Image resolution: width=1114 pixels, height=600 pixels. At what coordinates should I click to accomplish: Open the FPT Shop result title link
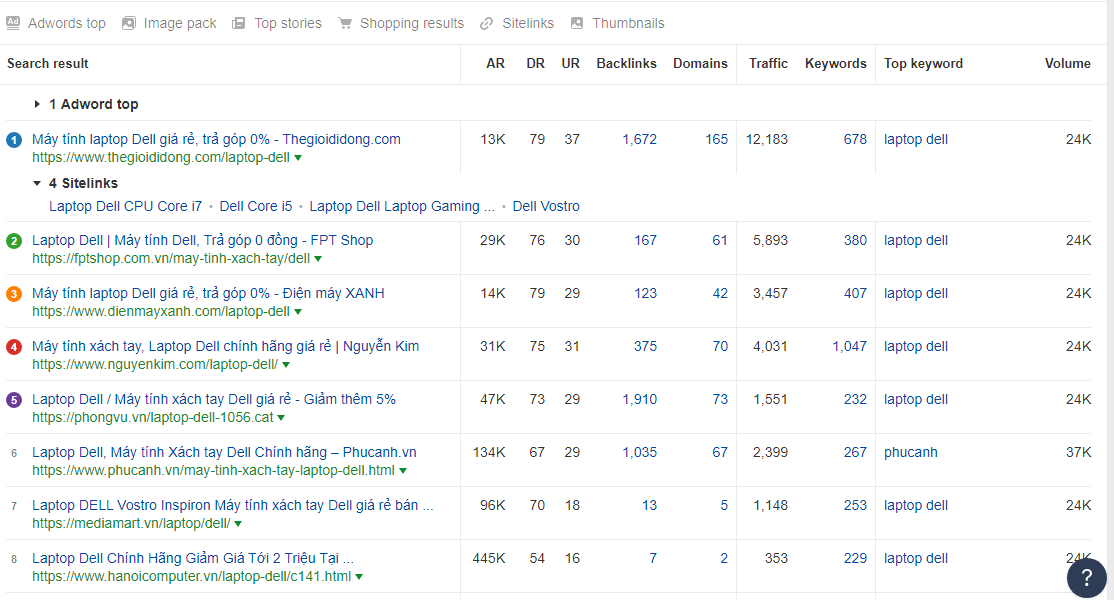click(x=202, y=240)
